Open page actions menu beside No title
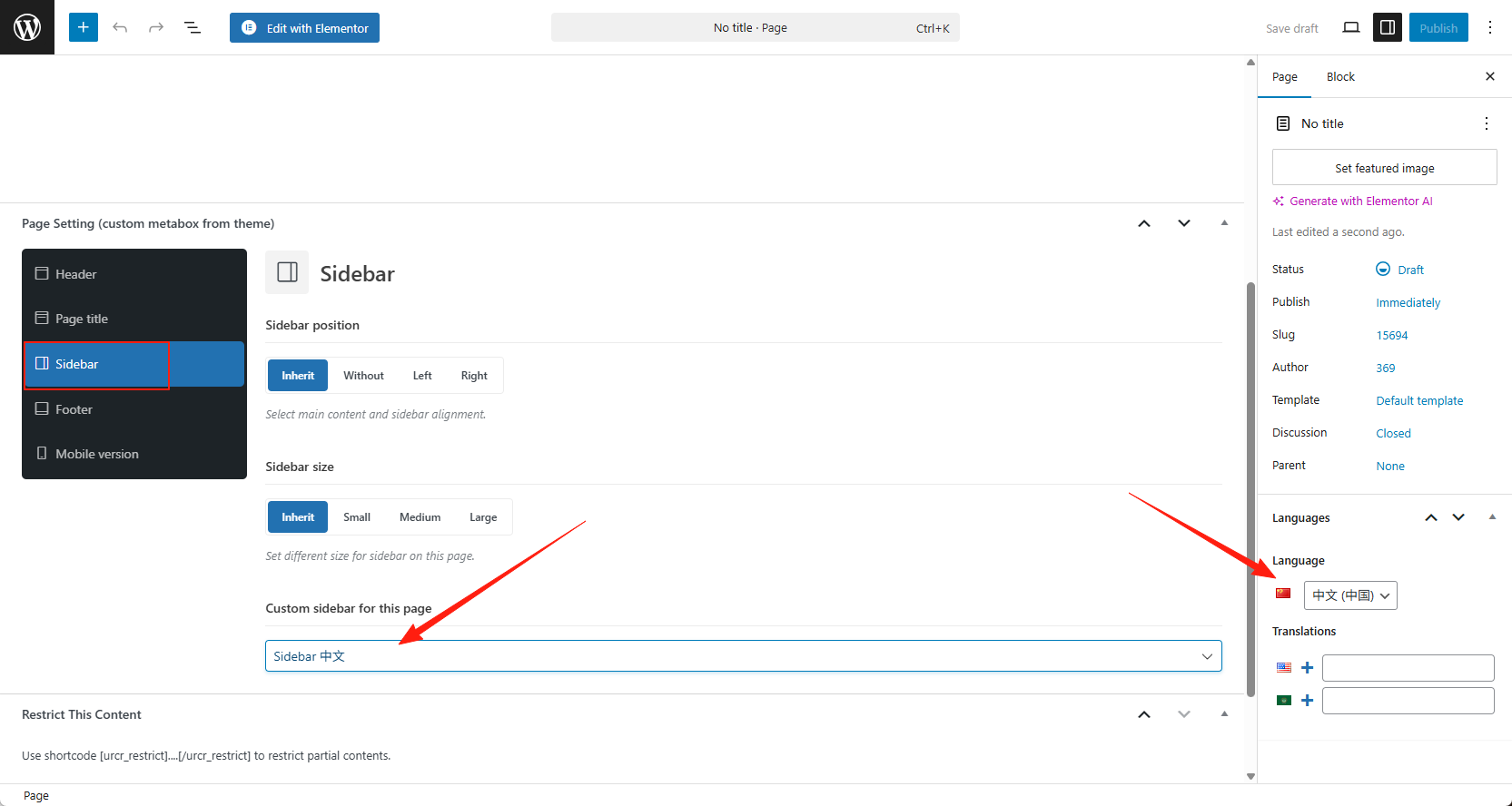 [x=1486, y=123]
